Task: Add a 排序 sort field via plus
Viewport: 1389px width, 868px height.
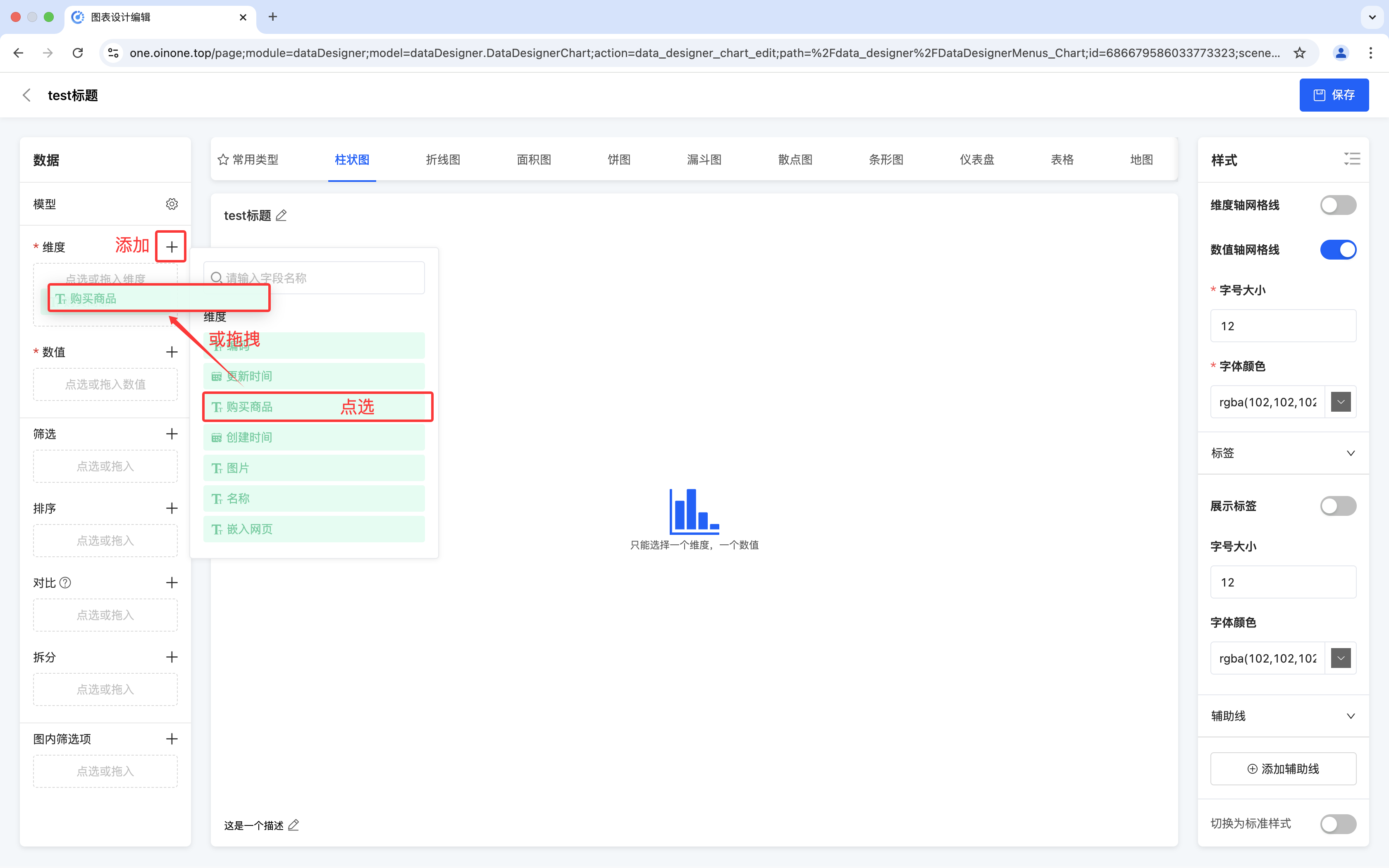Action: pyautogui.click(x=172, y=508)
